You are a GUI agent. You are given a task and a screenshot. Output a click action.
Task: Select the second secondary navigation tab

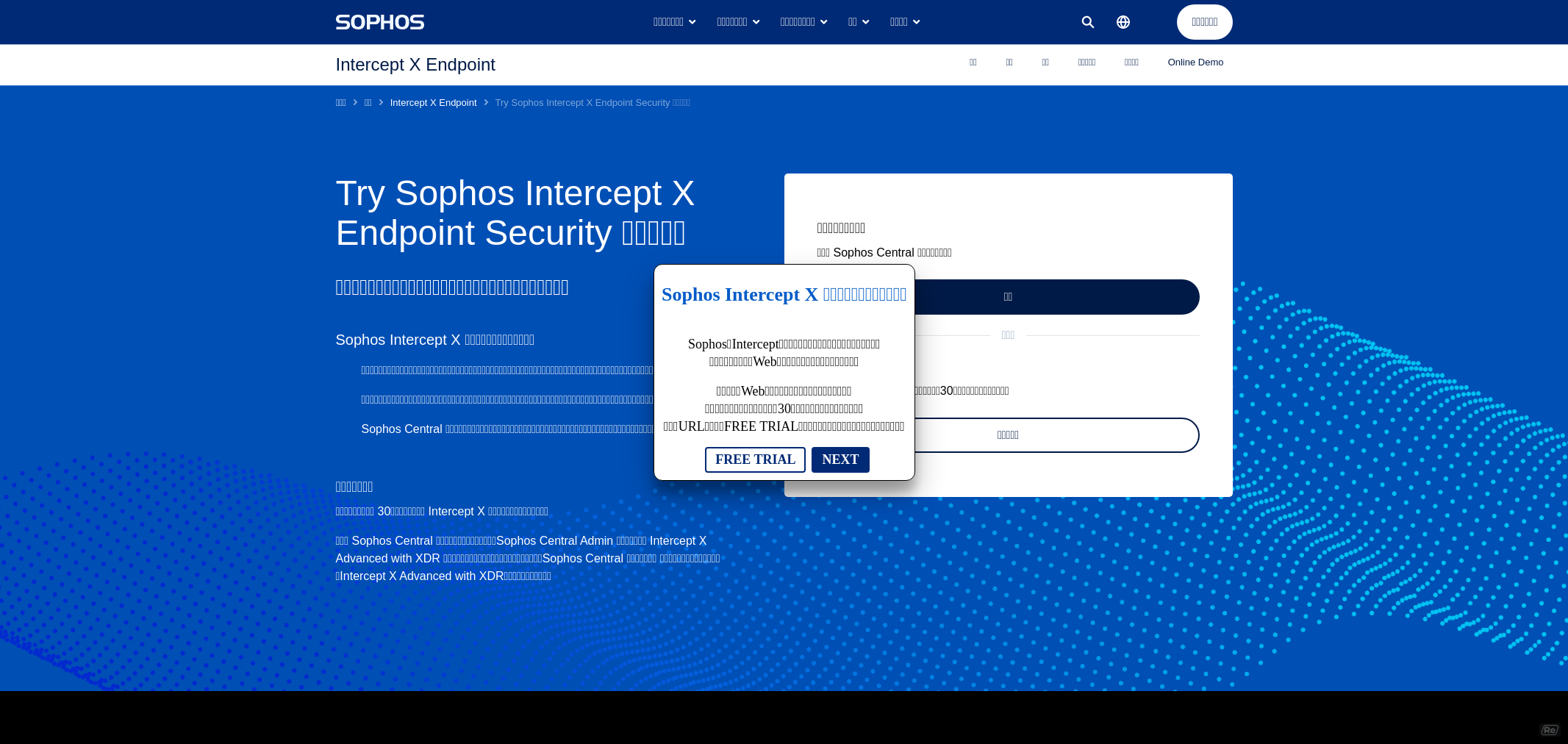click(x=1009, y=62)
